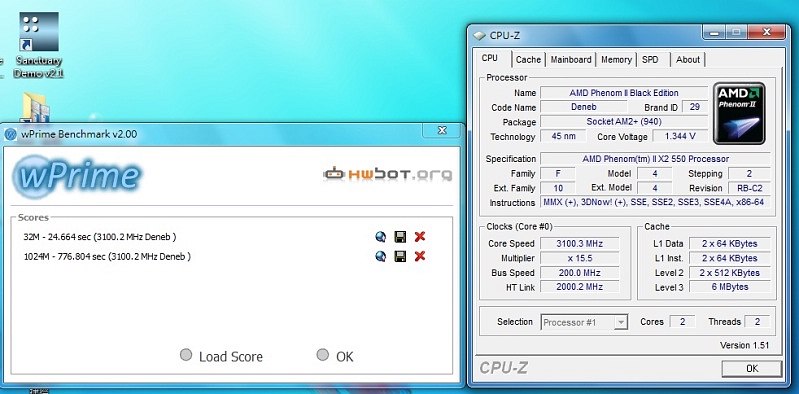Viewport: 799px width, 394px height.
Task: Click the Bus Speed value 200.0 MHz
Action: tap(580, 272)
